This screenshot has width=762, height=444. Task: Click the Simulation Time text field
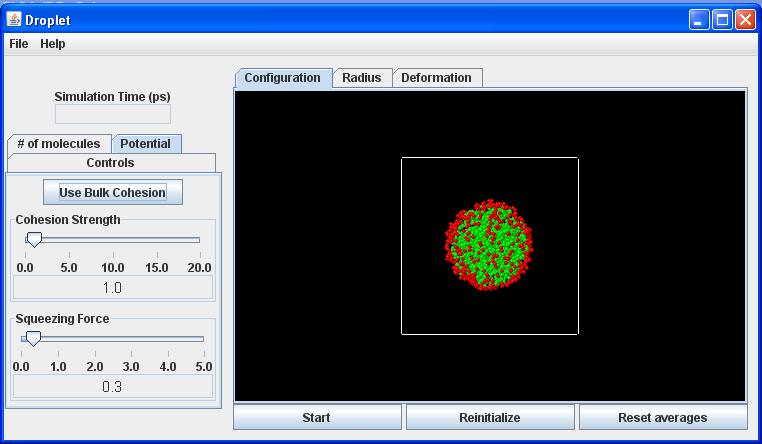click(x=112, y=114)
